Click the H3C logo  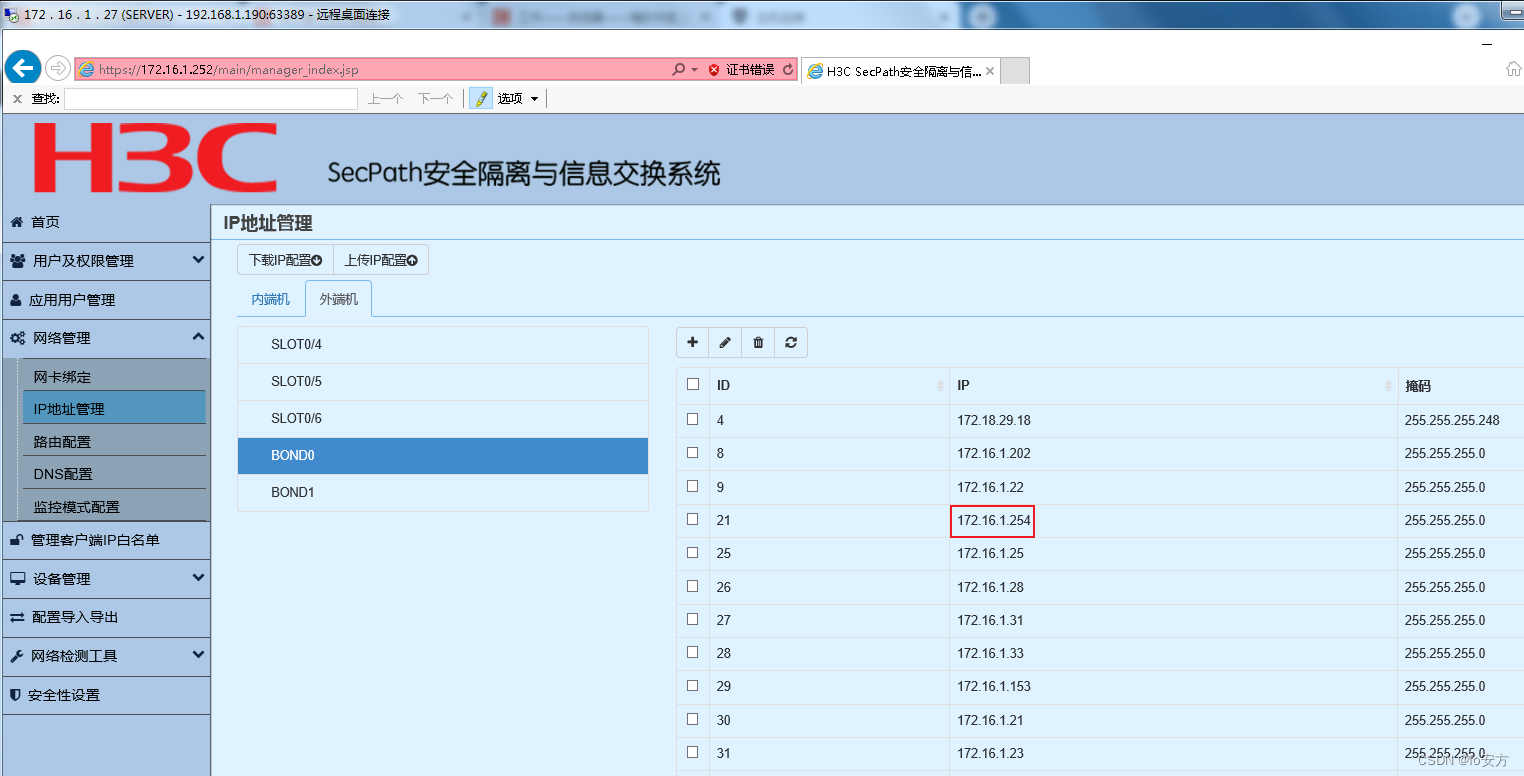coord(155,158)
